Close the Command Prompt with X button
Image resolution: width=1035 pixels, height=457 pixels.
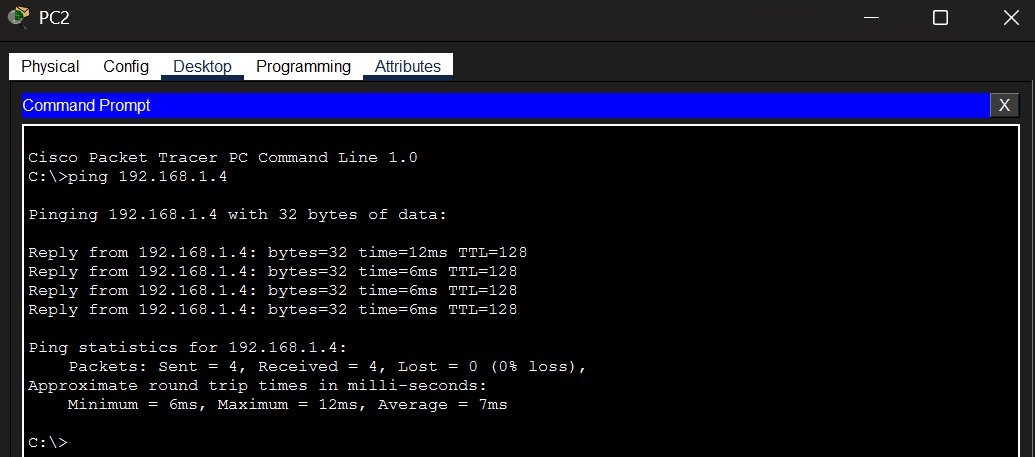coord(1004,106)
